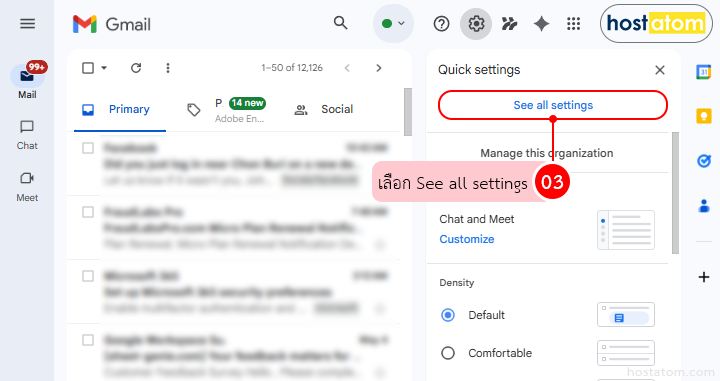Click the Default density preview thumbnail
Viewport: 720px width, 381px height.
tap(625, 315)
